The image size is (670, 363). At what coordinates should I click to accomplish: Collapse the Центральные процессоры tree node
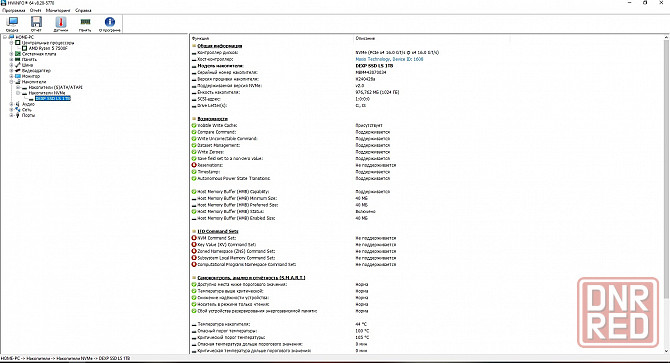[12, 43]
